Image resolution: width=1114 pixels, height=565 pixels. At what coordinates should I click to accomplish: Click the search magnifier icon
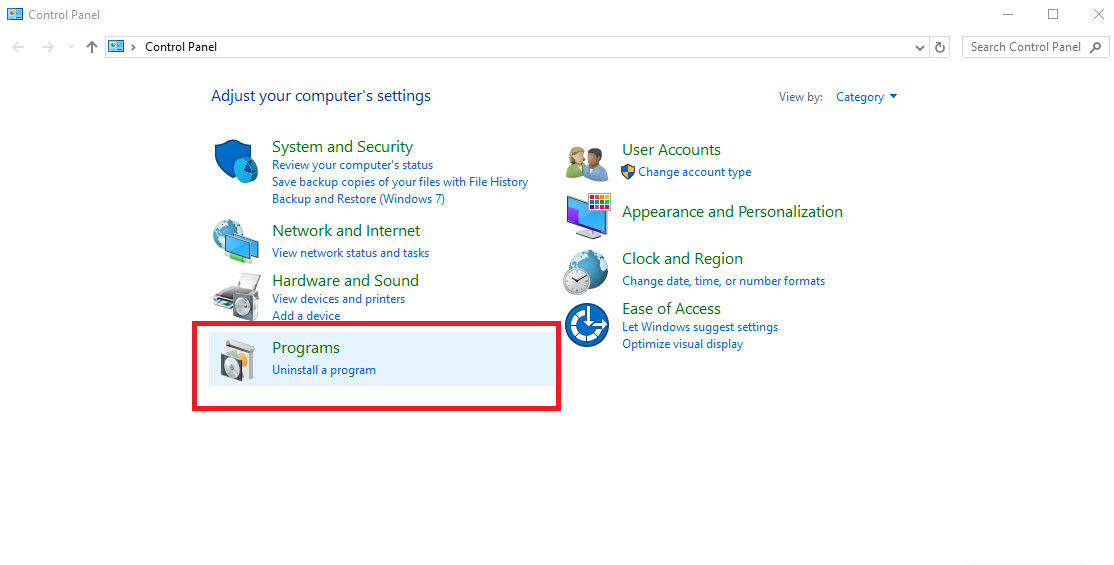coord(1096,47)
